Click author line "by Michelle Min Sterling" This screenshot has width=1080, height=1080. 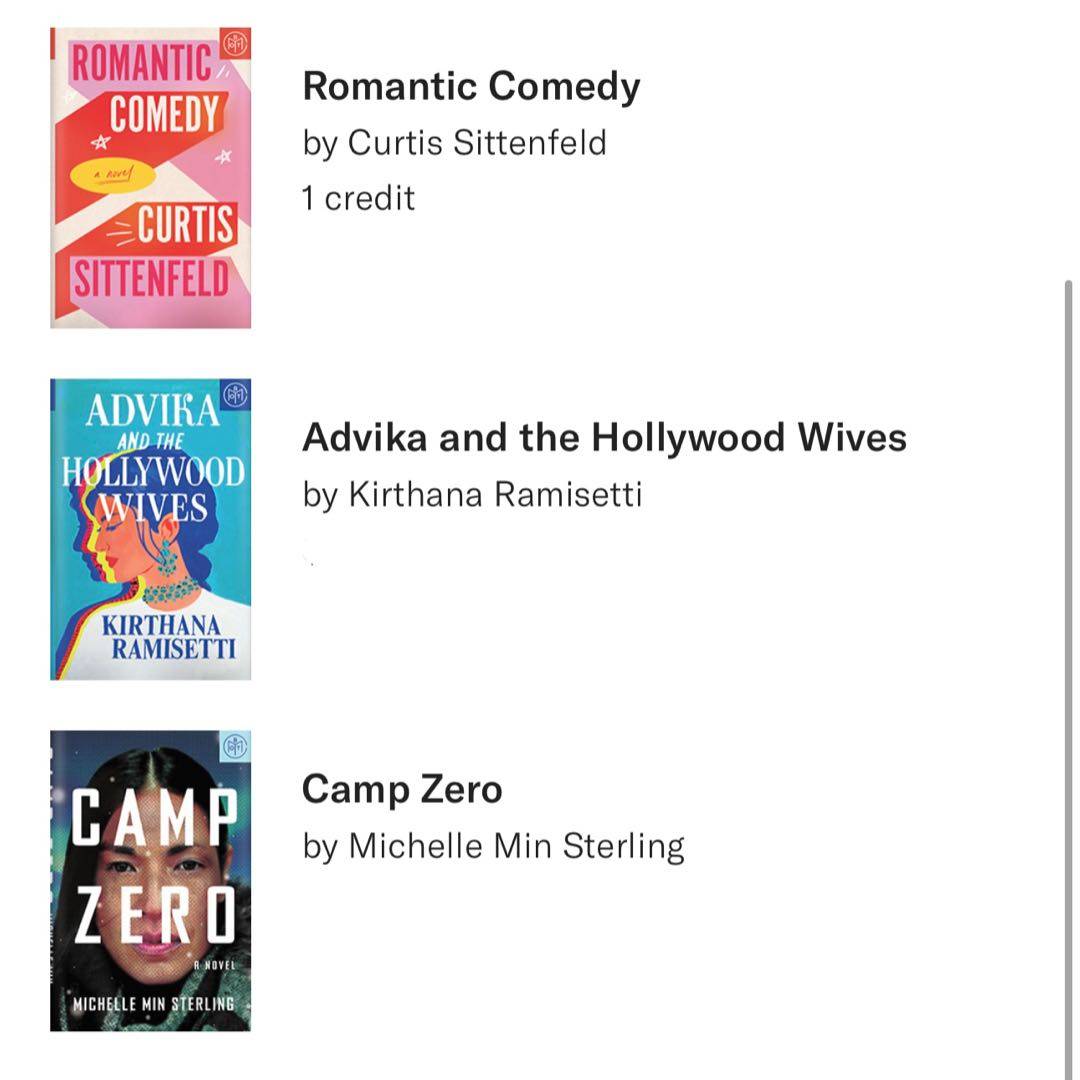(493, 846)
